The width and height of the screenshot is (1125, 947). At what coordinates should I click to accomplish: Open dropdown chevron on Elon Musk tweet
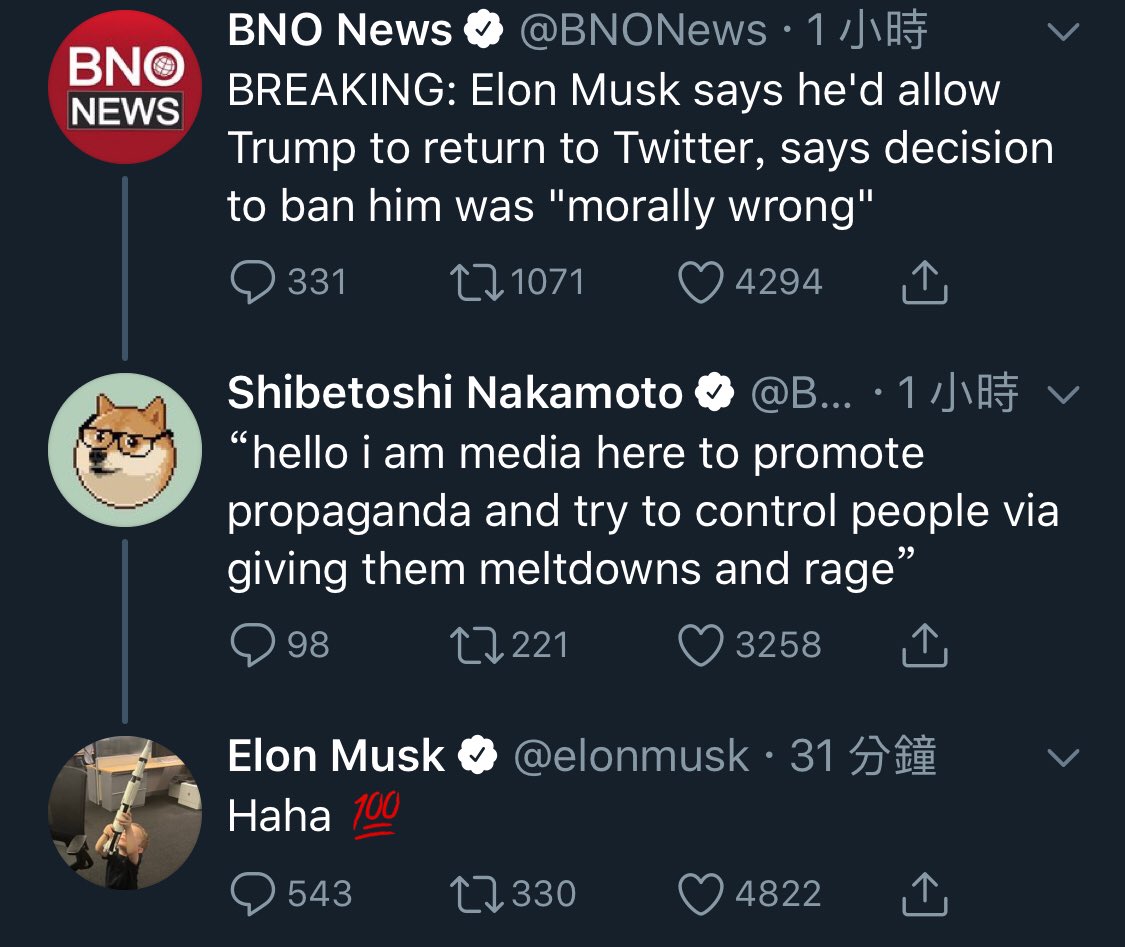coord(1062,758)
